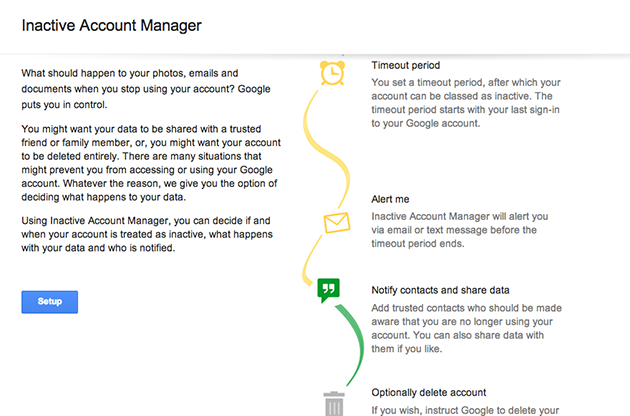Click the text 'Add trusted contacts who should be made'
Viewport: 630px width, 416px height.
(x=466, y=308)
